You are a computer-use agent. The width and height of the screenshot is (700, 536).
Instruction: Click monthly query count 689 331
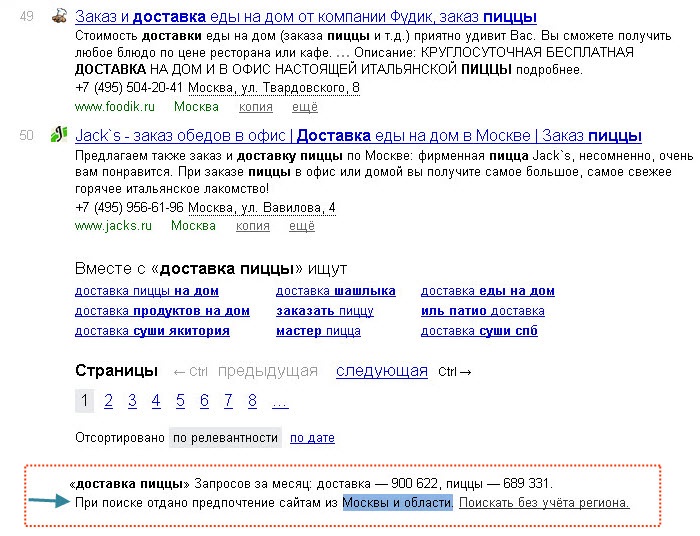click(526, 484)
